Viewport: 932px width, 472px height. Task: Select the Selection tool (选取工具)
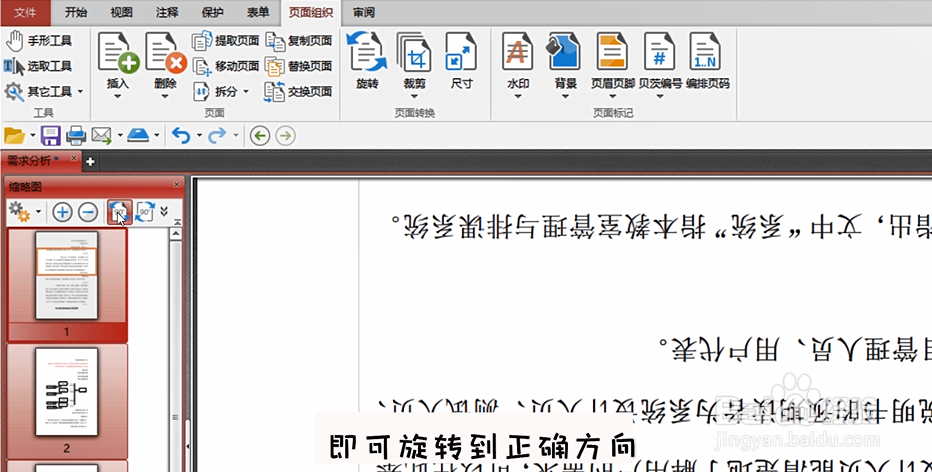click(38, 66)
